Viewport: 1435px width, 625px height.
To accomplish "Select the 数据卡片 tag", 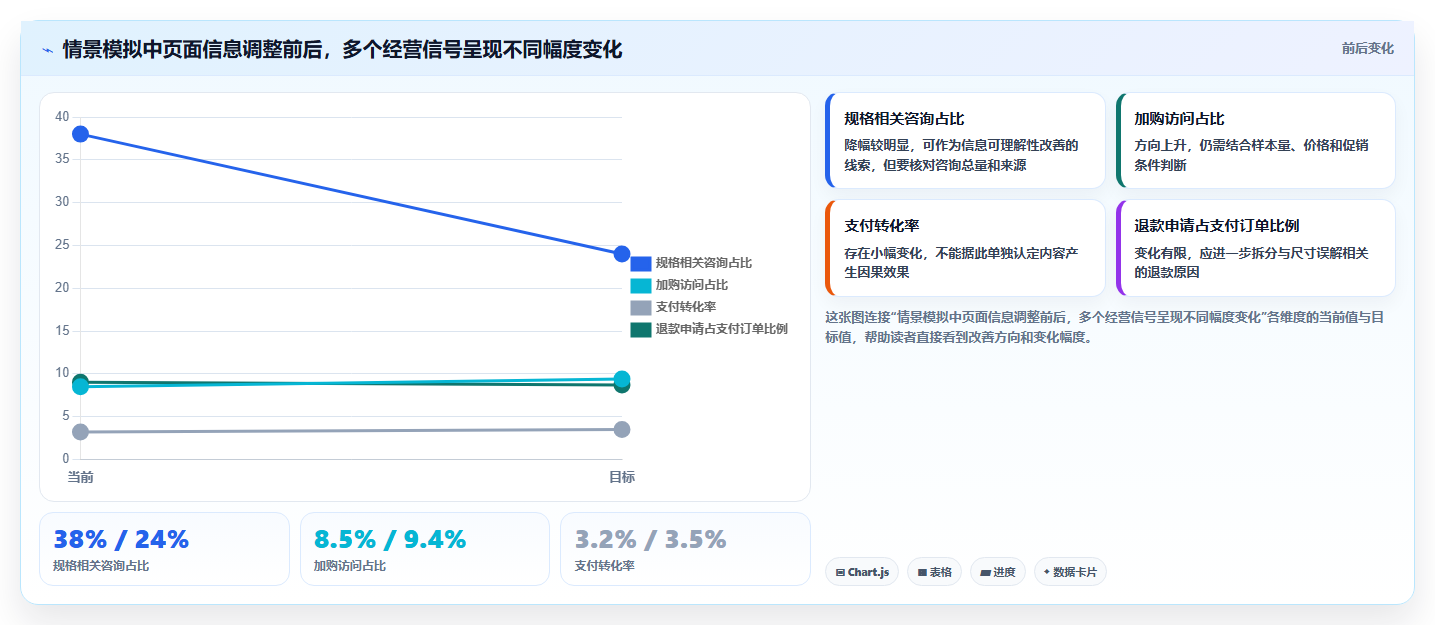I will 1070,572.
